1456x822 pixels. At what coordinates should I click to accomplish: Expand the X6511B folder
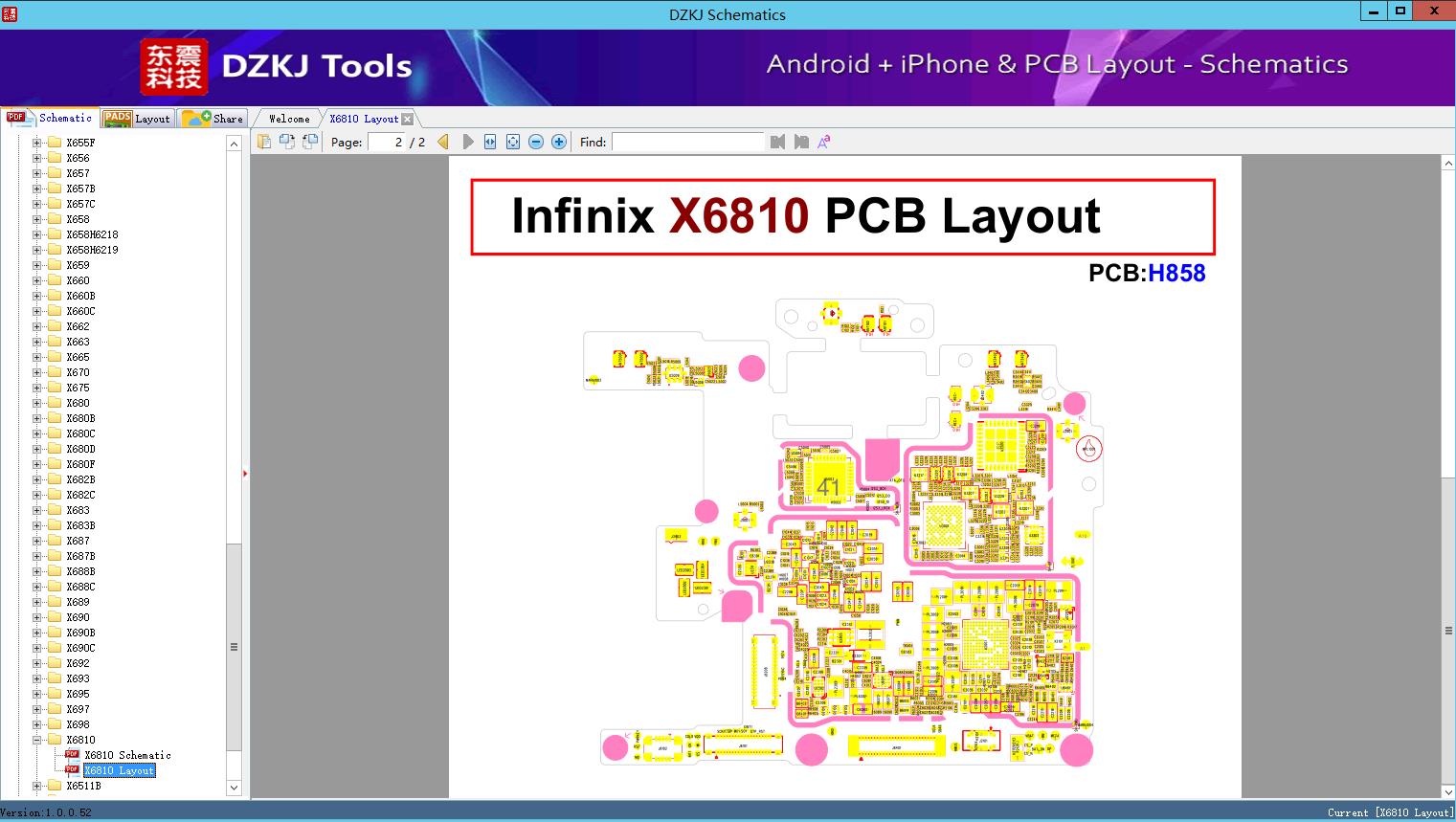pyautogui.click(x=37, y=786)
